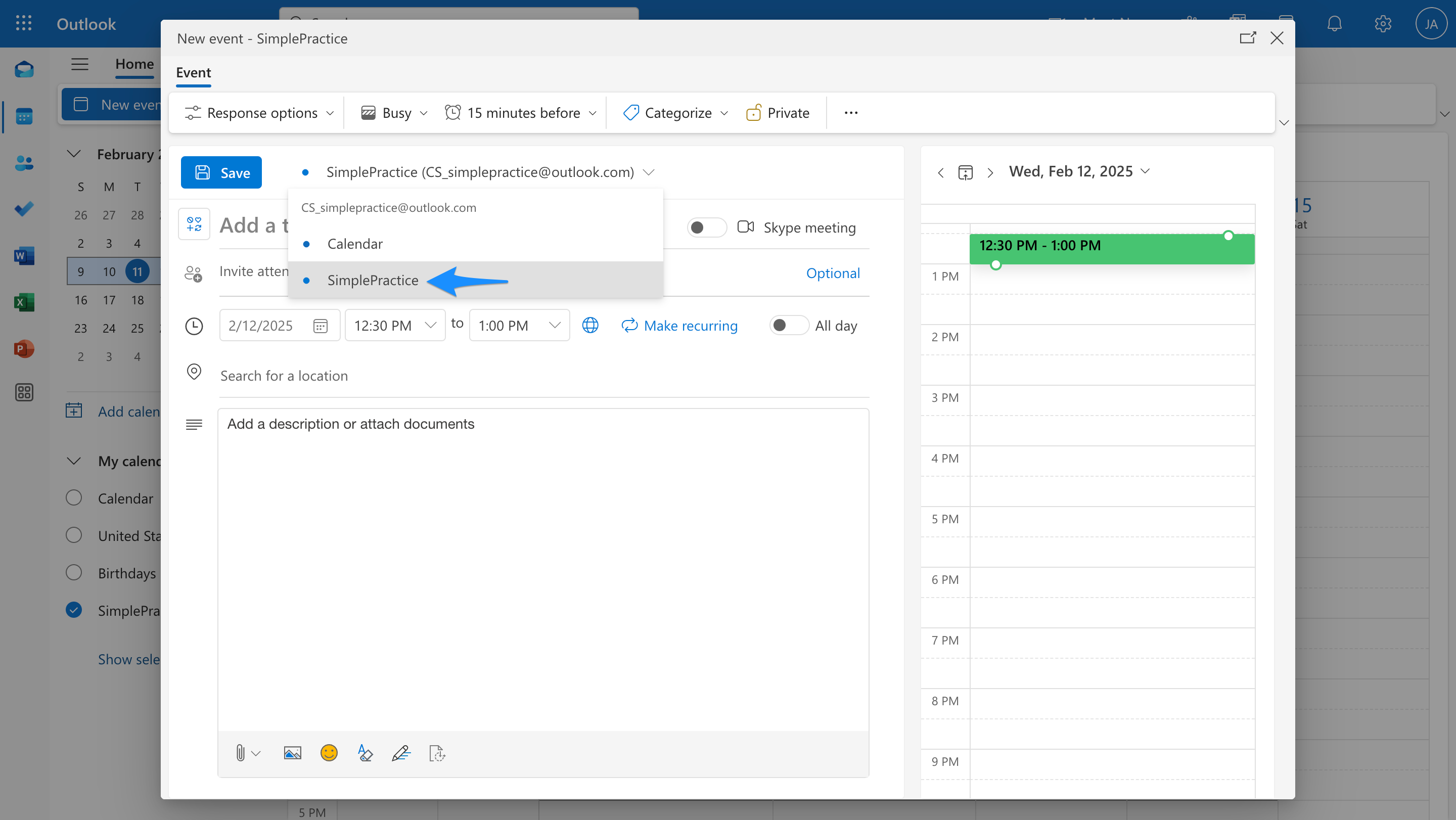Collapse the My calendars section

[74, 461]
